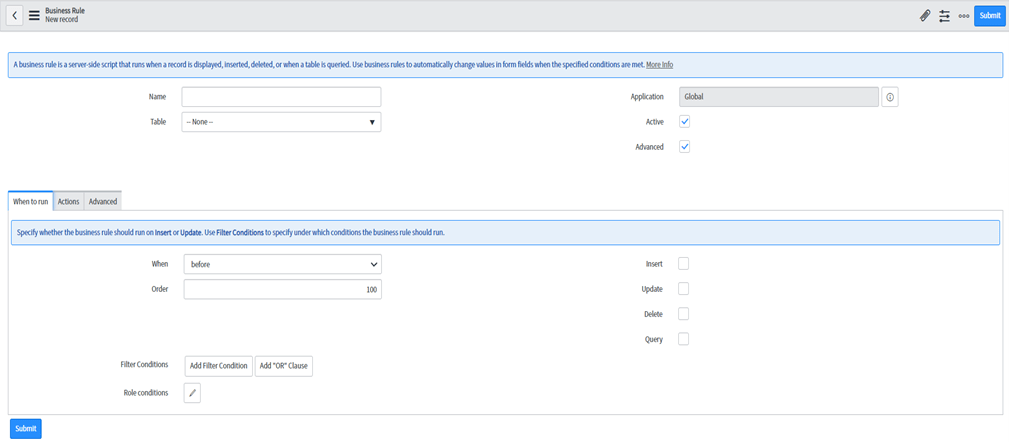Open the Table dropdown
Image resolution: width=1009 pixels, height=442 pixels.
click(281, 122)
